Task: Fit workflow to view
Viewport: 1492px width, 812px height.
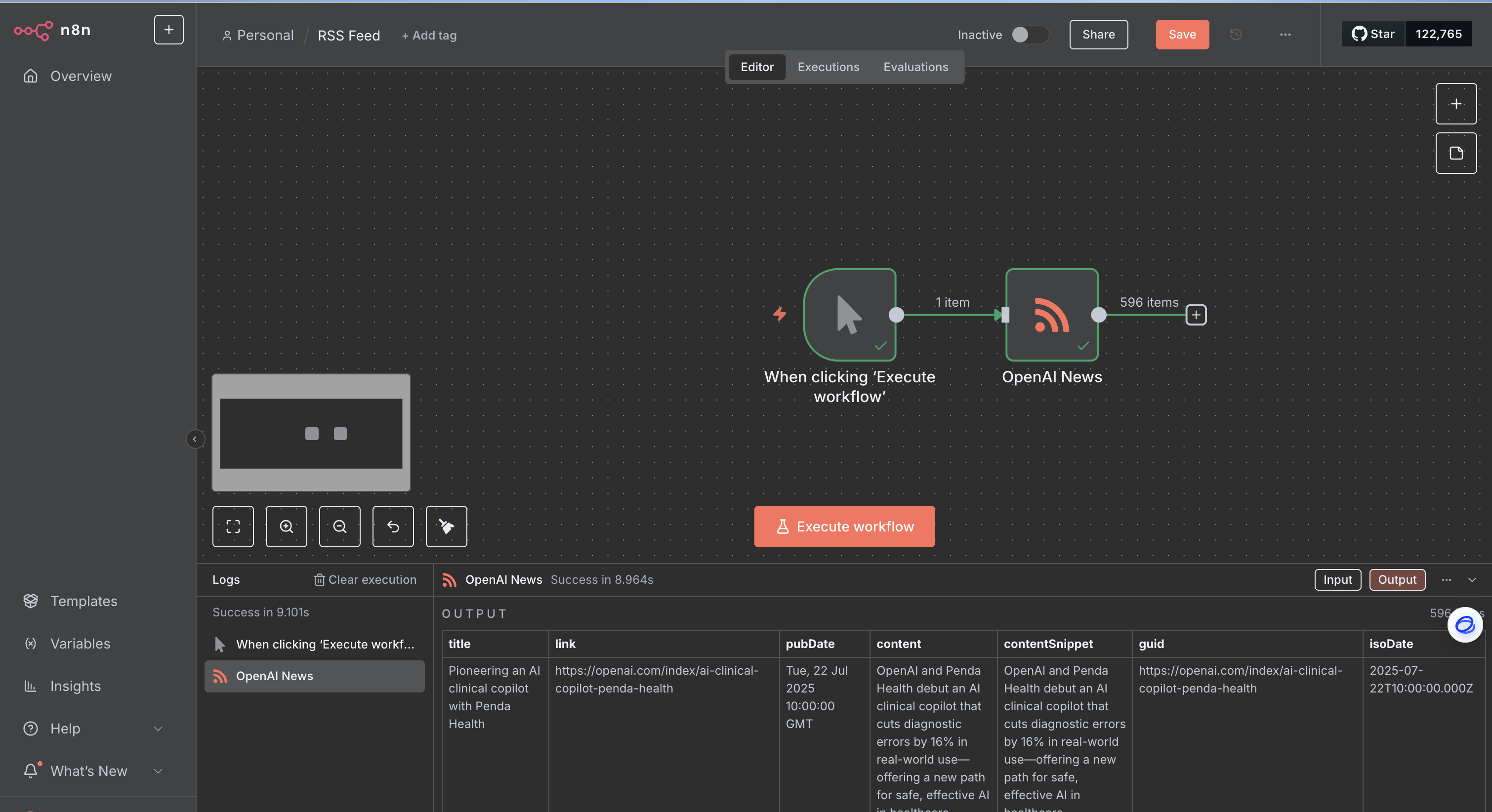Action: coord(233,526)
